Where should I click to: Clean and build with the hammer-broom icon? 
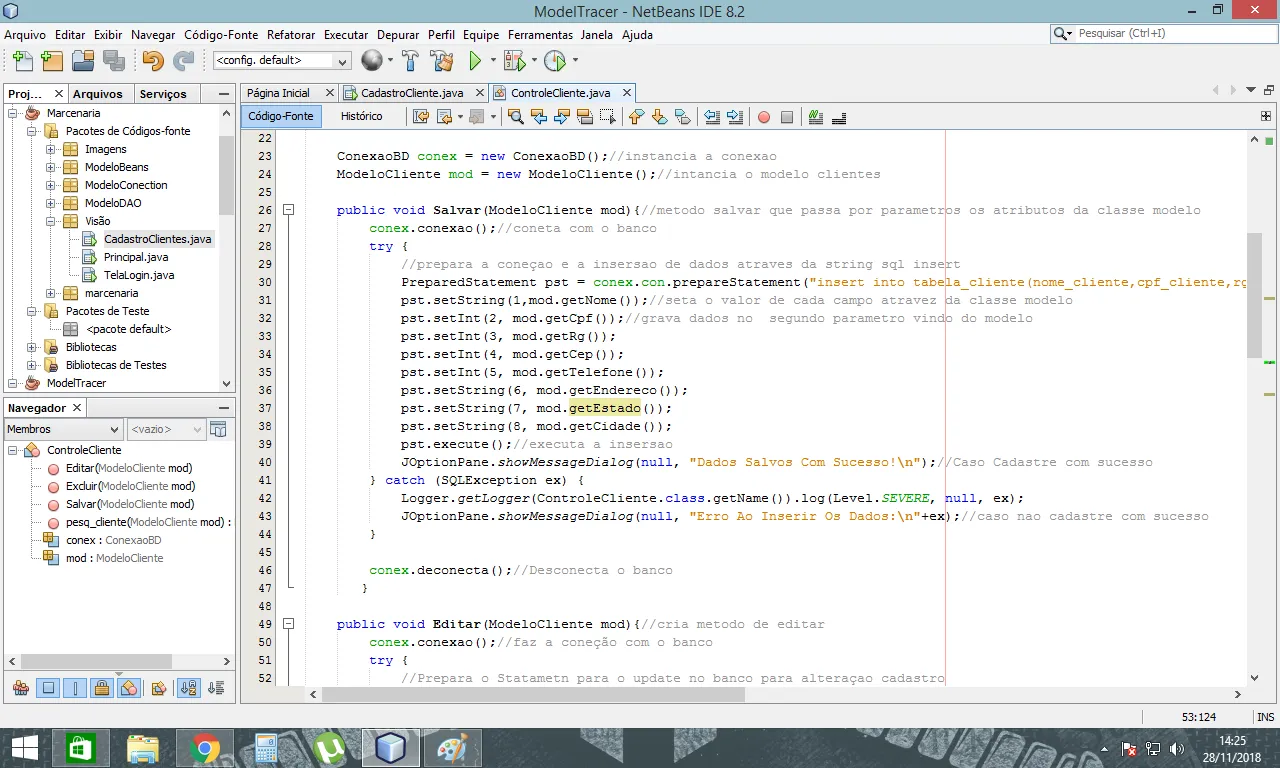[442, 61]
